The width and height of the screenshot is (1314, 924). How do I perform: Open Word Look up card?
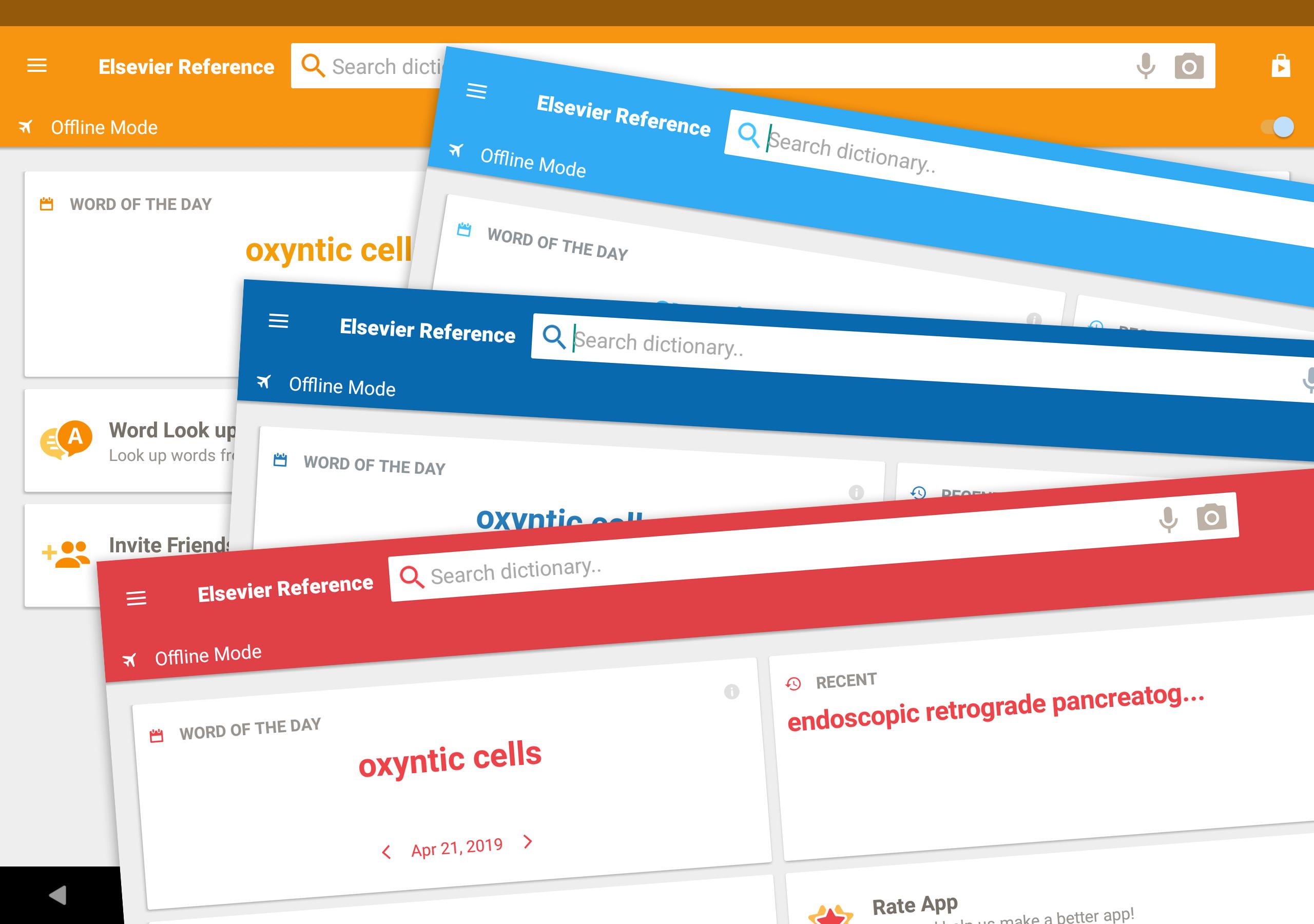[x=130, y=440]
